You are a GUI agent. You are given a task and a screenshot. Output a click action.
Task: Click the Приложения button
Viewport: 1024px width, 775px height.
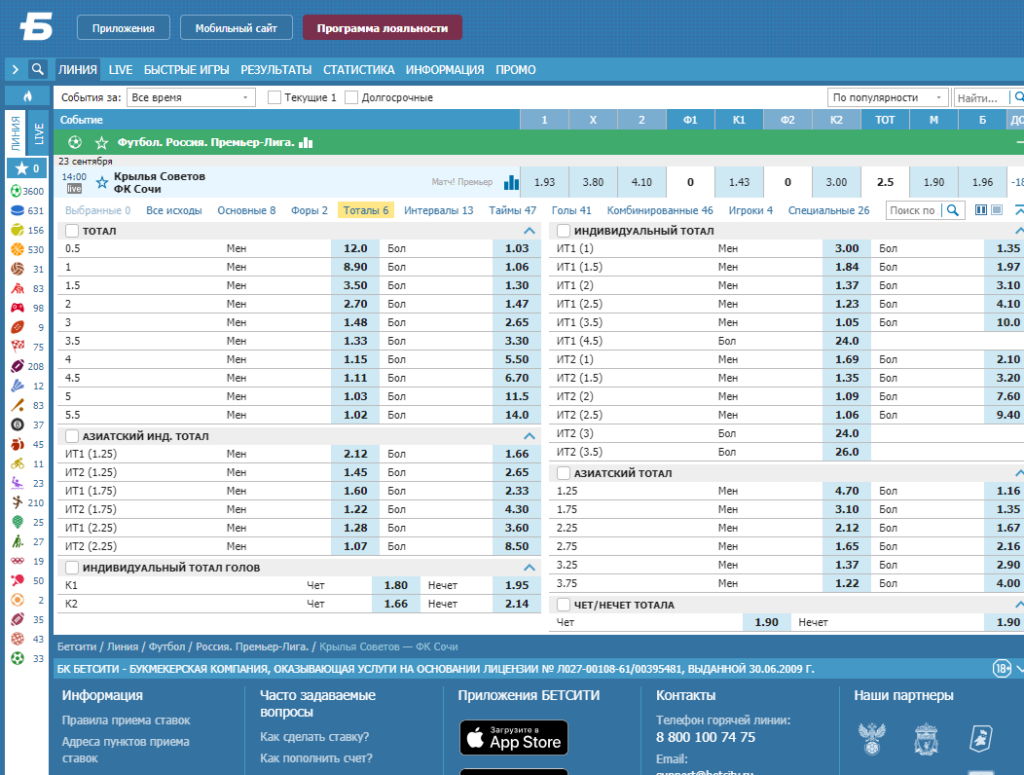coord(123,28)
